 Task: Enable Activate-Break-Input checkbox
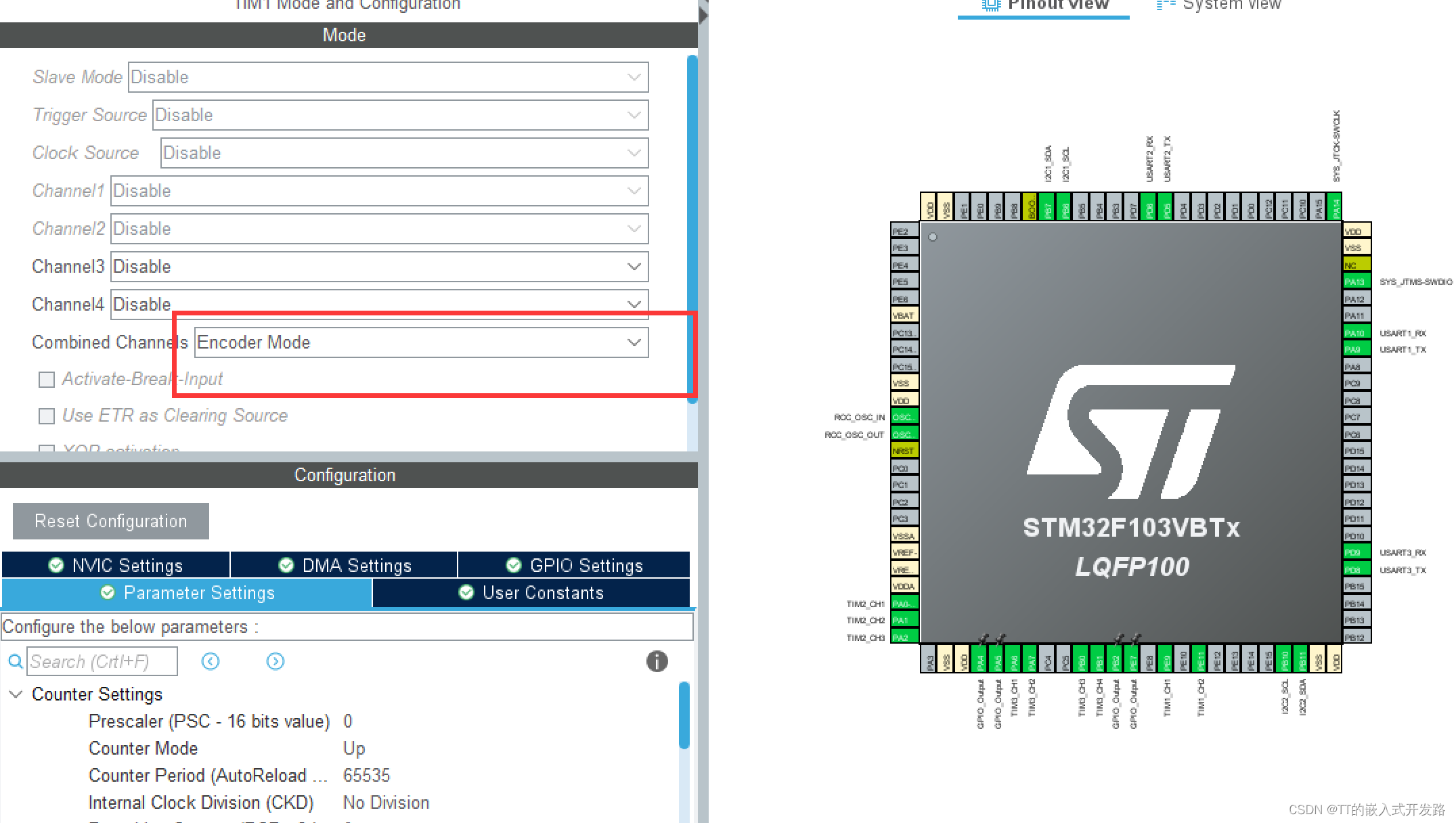tap(47, 380)
